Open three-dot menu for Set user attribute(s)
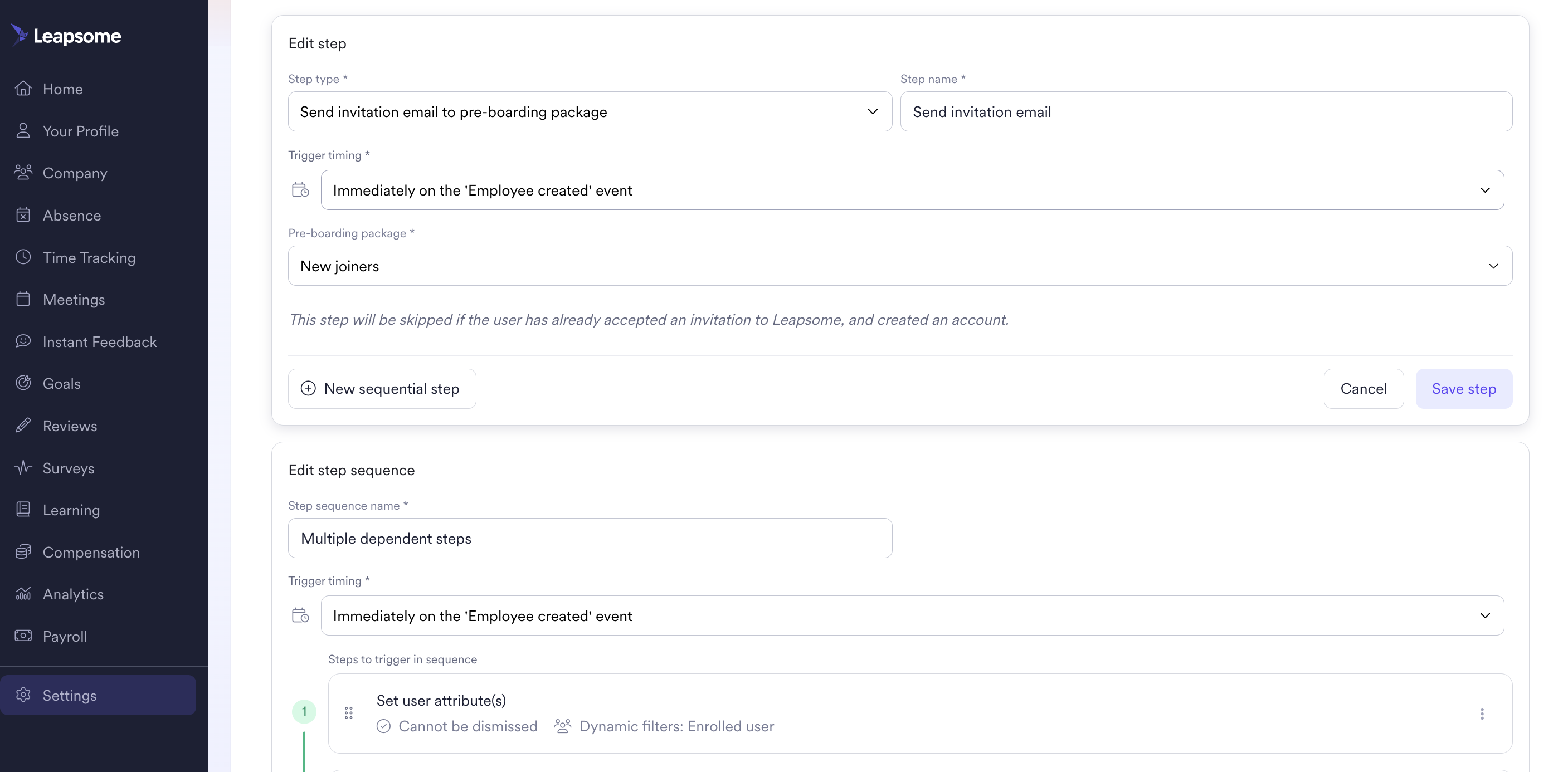The image size is (1568, 772). pos(1482,714)
